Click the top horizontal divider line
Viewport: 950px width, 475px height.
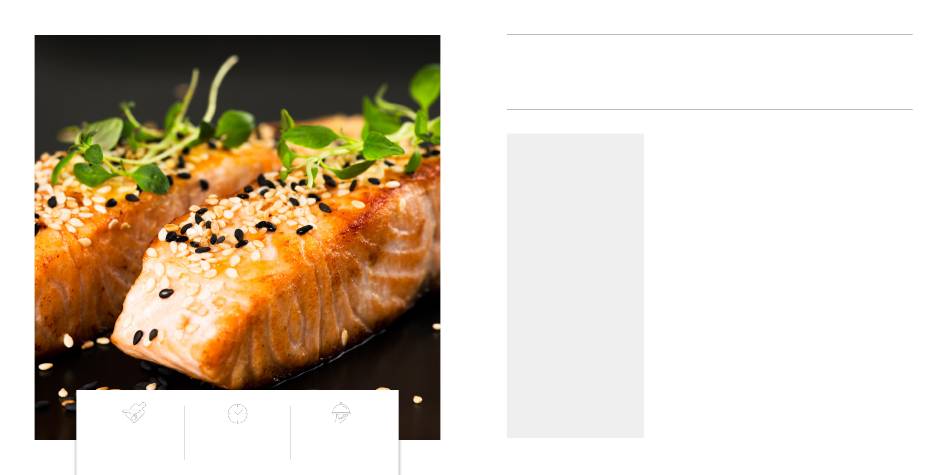pyautogui.click(x=709, y=35)
